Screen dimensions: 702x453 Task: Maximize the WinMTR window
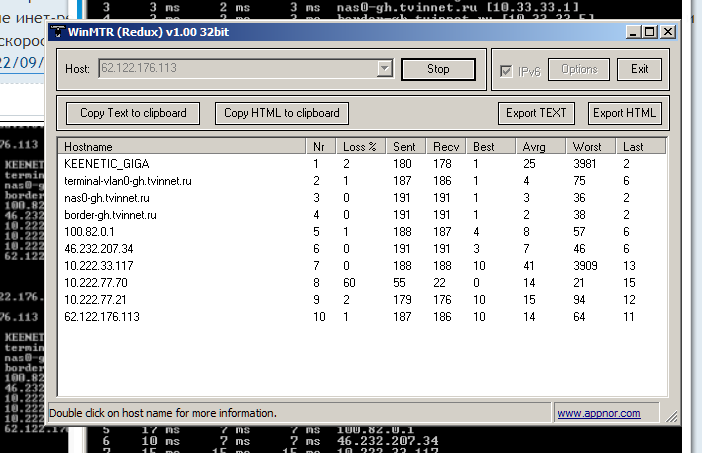(650, 32)
